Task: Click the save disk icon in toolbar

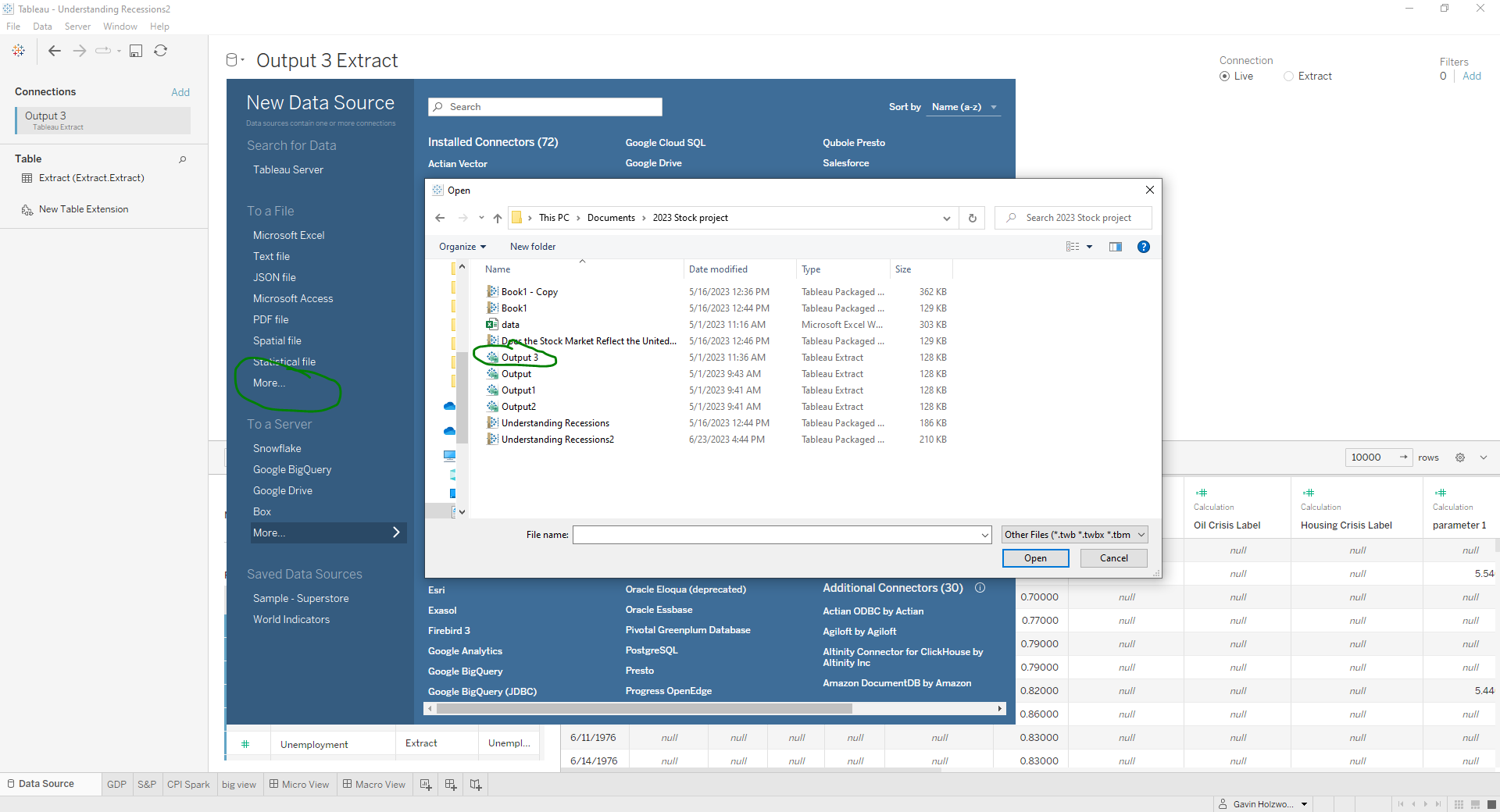Action: click(x=136, y=51)
